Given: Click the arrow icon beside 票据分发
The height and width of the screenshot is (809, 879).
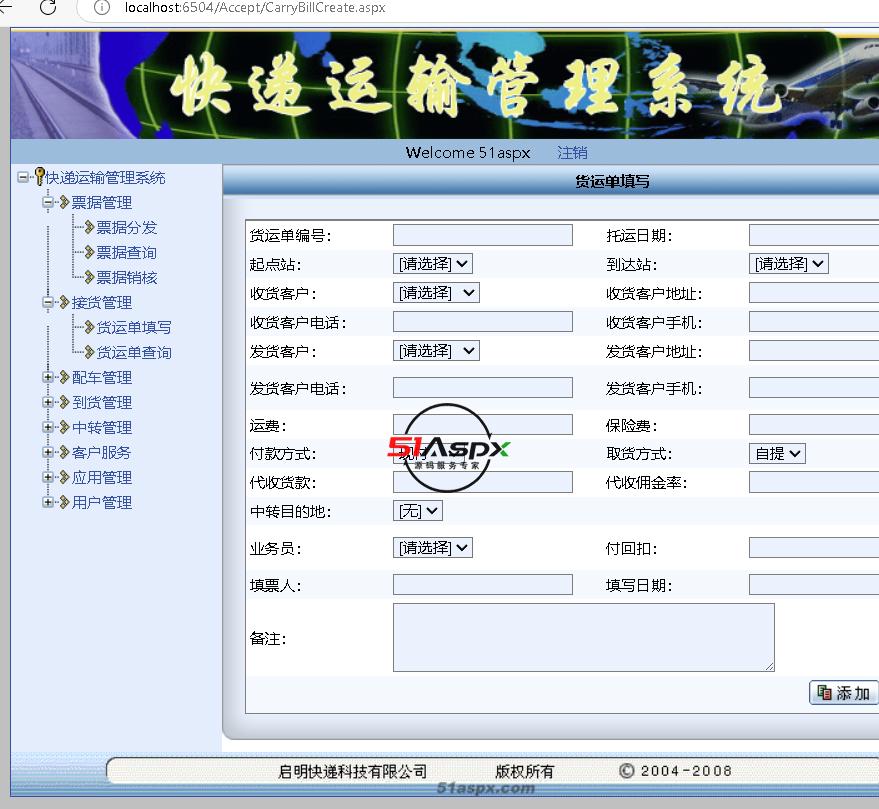Looking at the screenshot, I should (x=89, y=227).
